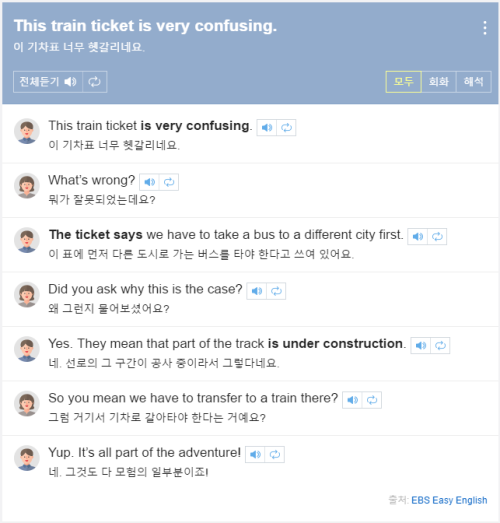Click repeat icon beside "under construction" sentence
Viewport: 500px width, 523px height.
coord(440,346)
